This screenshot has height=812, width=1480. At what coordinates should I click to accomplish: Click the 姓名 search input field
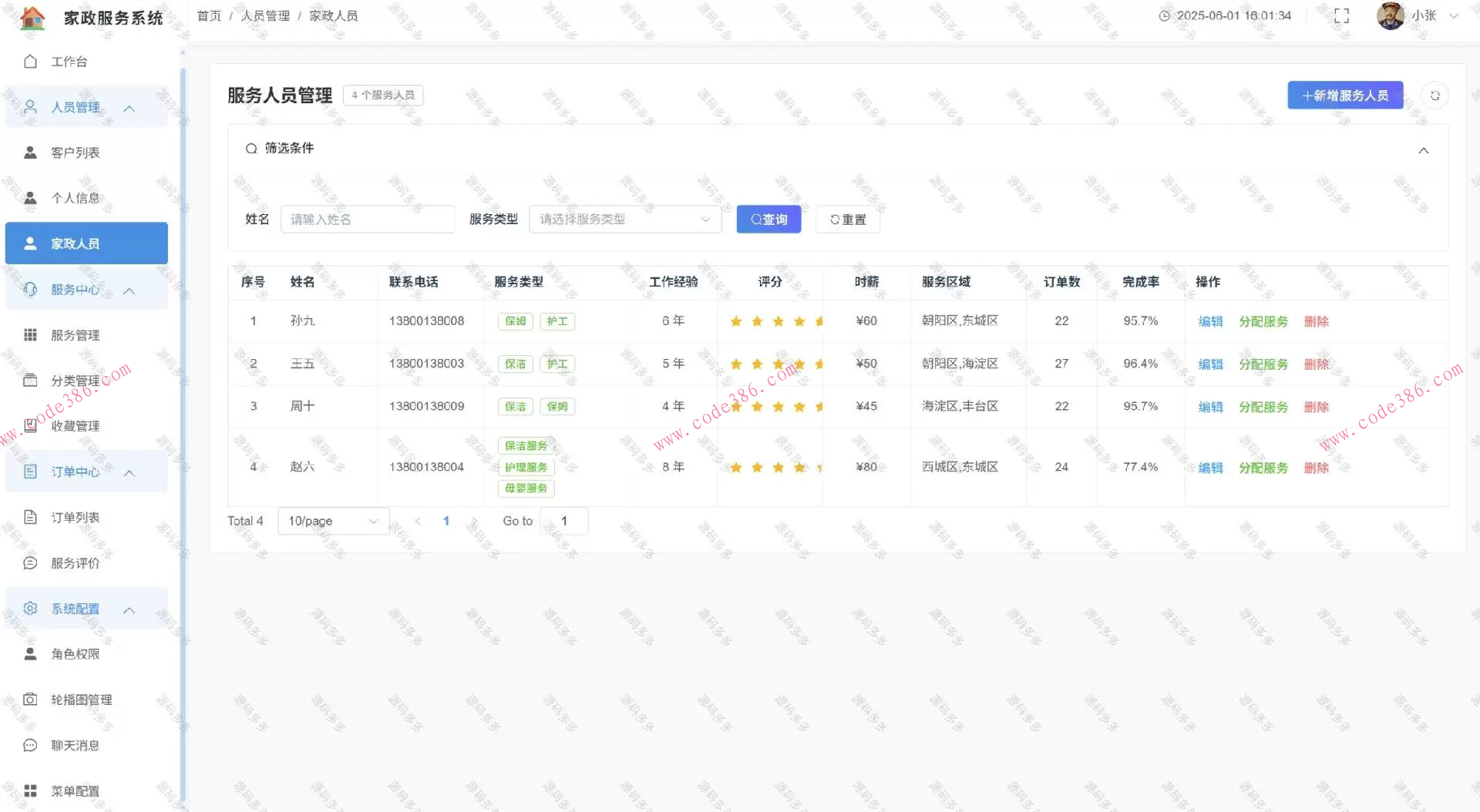[x=367, y=220]
